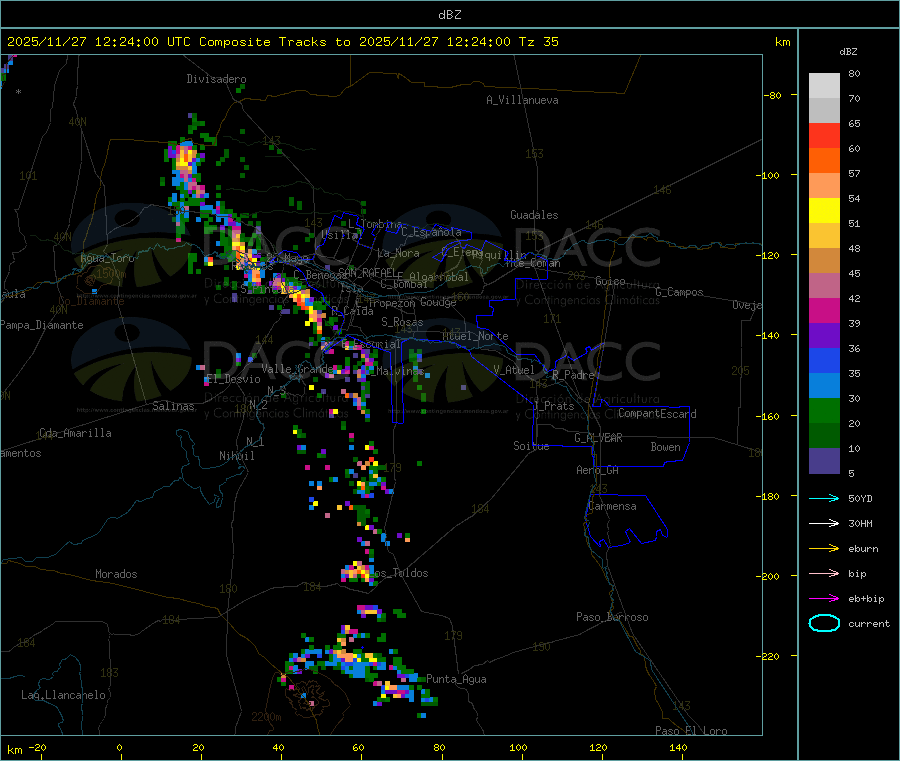900x761 pixels.
Task: Click the light blue 30-35 dBZ swatch
Action: pos(824,386)
